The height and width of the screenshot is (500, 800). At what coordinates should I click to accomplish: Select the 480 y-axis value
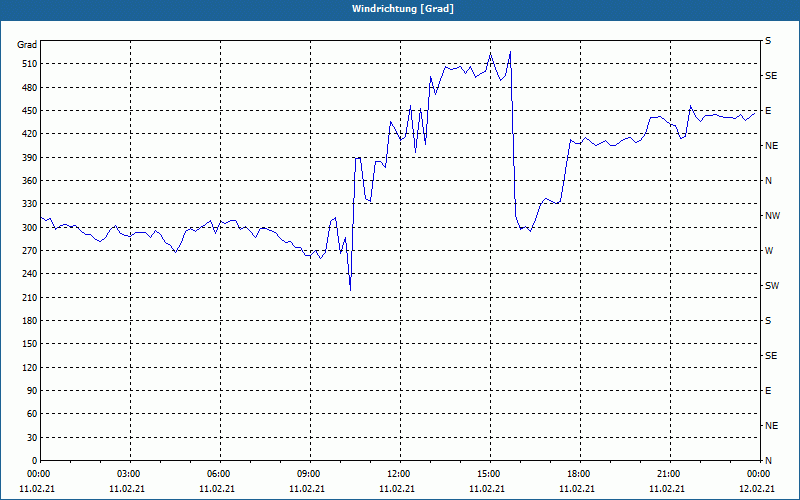[30, 88]
